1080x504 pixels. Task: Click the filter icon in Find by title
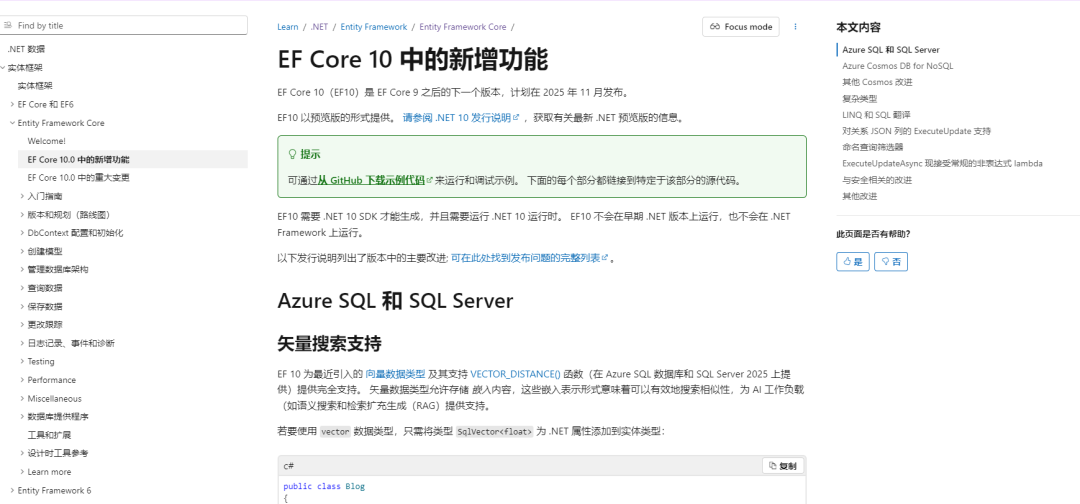10,25
